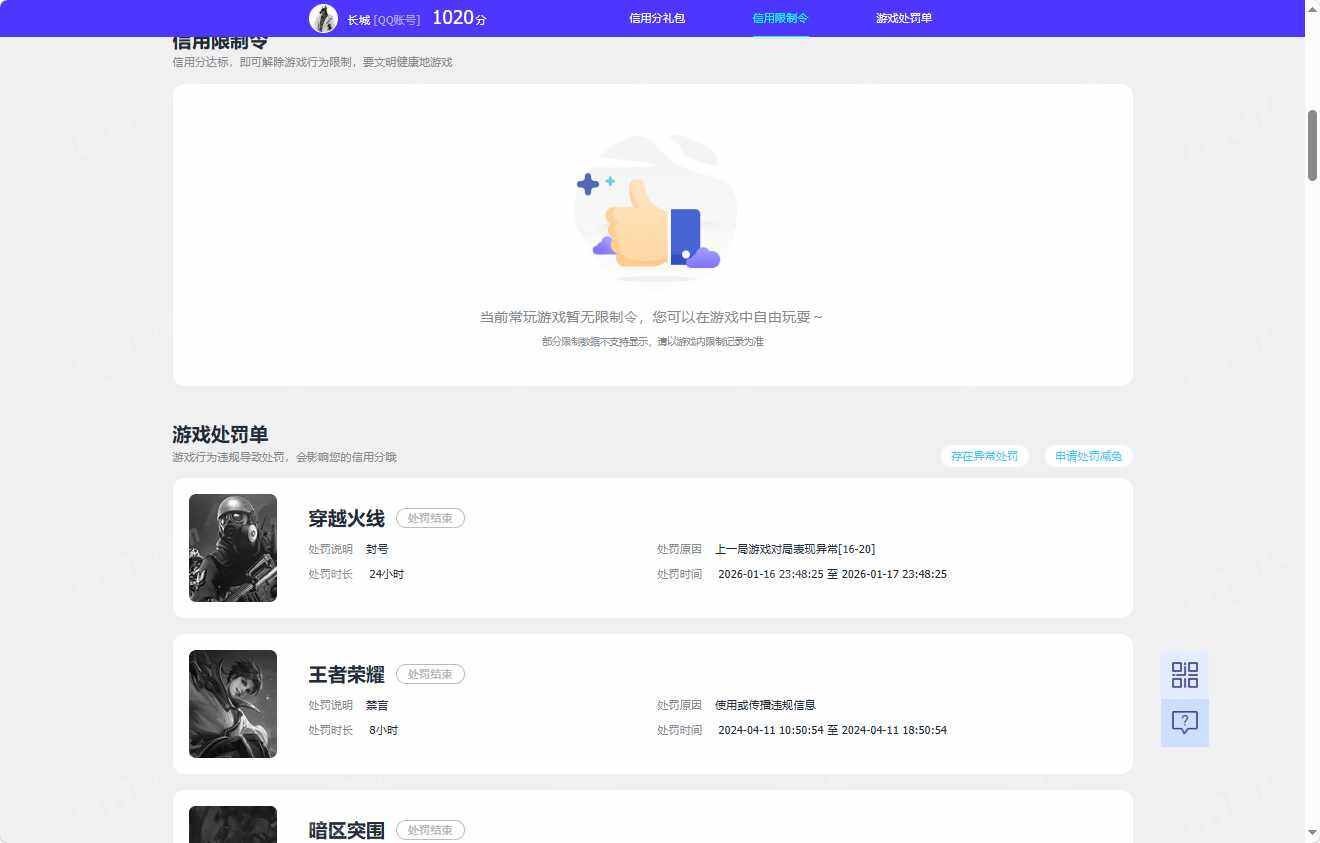
Task: Click the 穿越火线 game title
Action: (346, 518)
